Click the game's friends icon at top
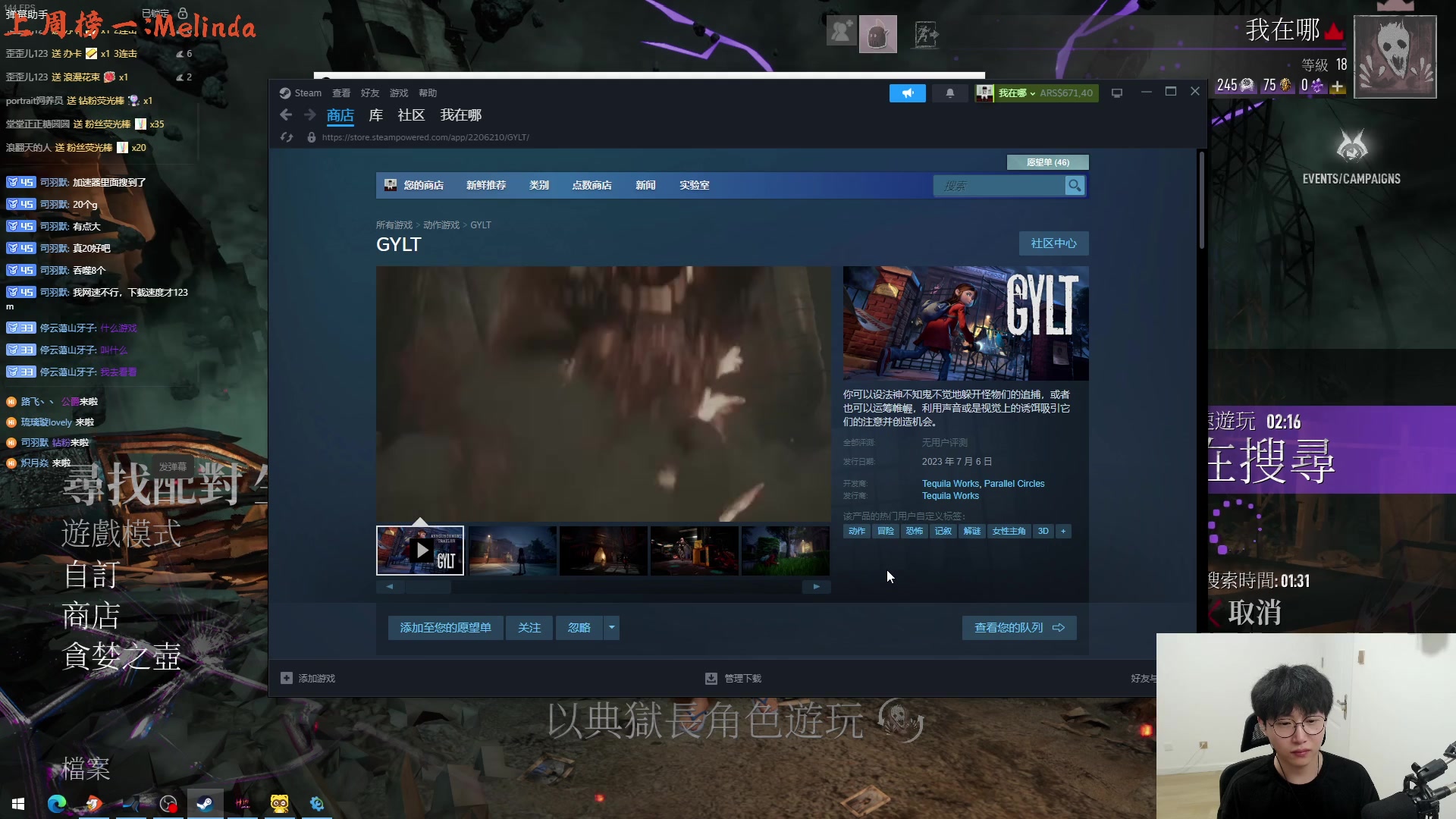 point(841,32)
